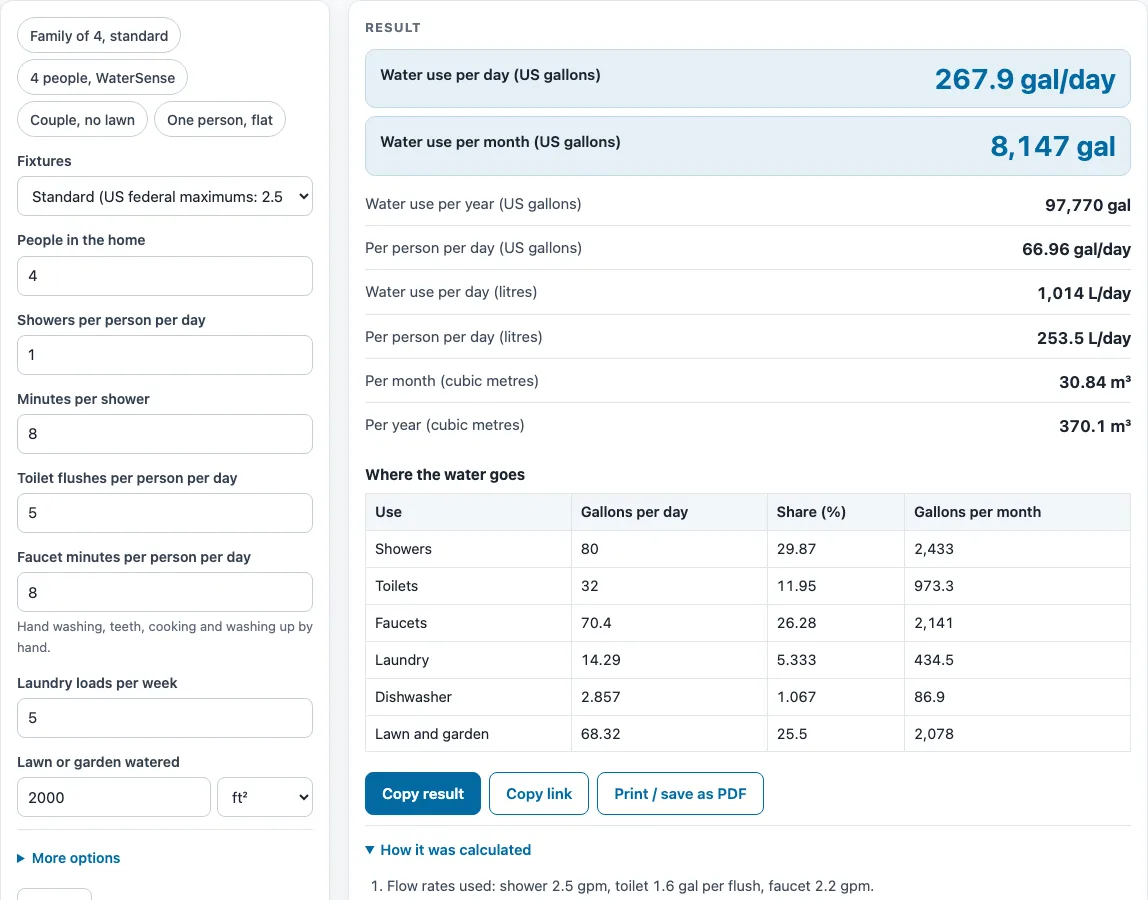Click the Dishwasher row label

(413, 696)
